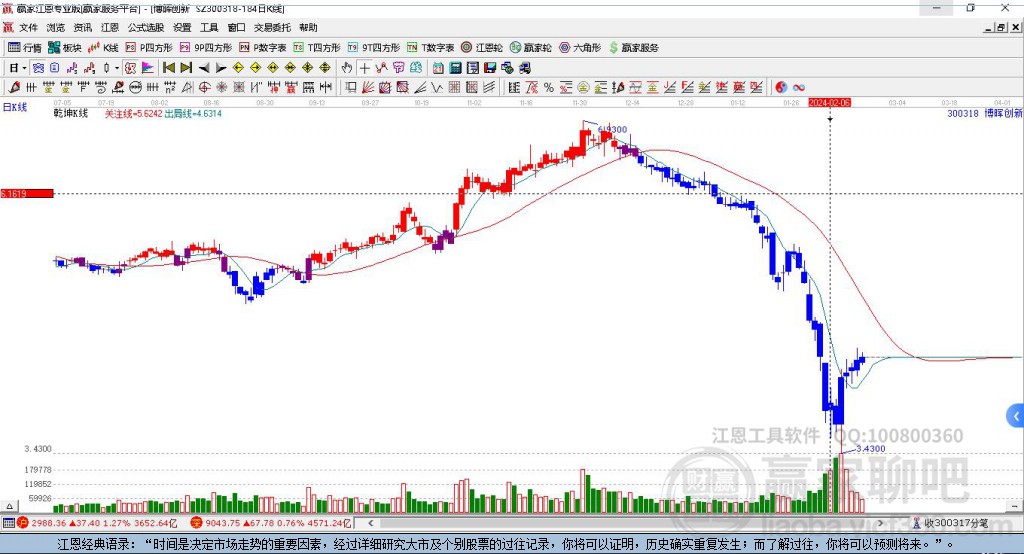Click the black left arrow icon
1024x554 pixels.
(204, 68)
